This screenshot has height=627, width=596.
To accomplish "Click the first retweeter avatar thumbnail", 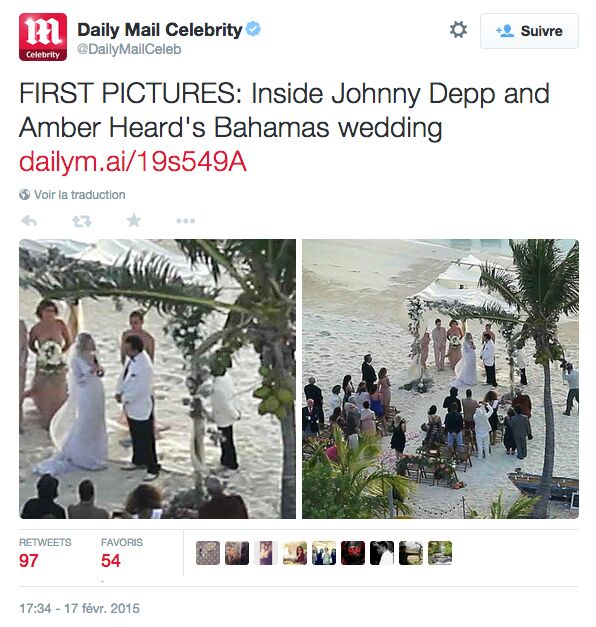I will tap(208, 553).
